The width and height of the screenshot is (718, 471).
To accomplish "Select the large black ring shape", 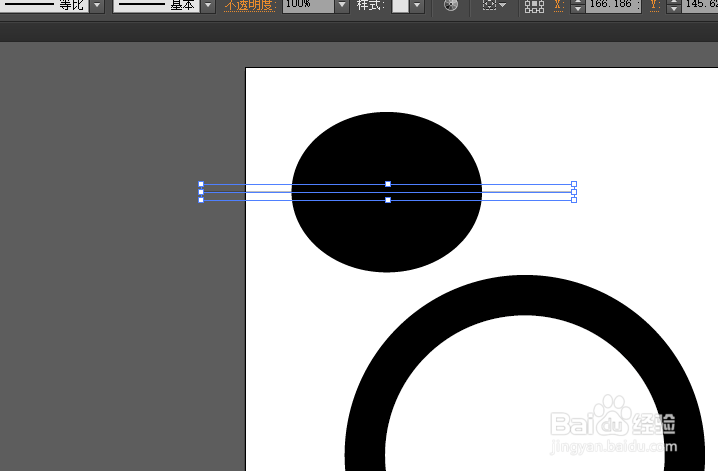I will coord(525,295).
